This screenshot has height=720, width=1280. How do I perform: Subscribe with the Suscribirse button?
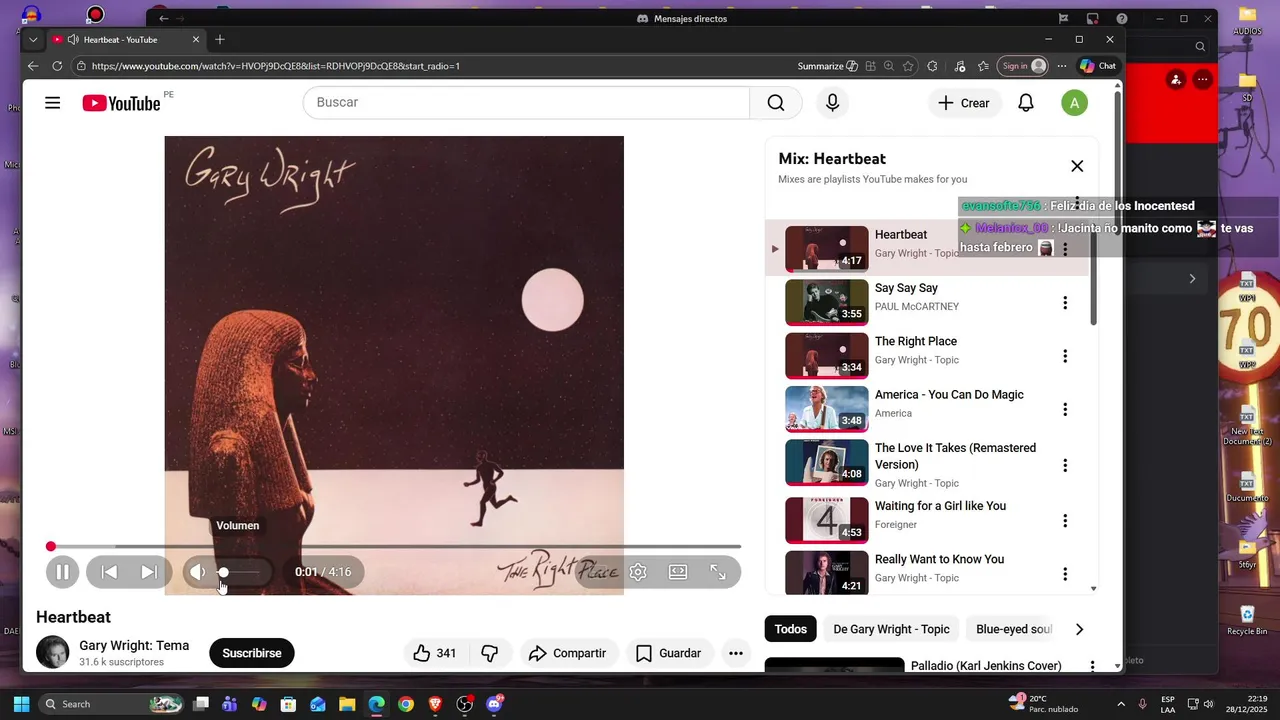coord(252,653)
